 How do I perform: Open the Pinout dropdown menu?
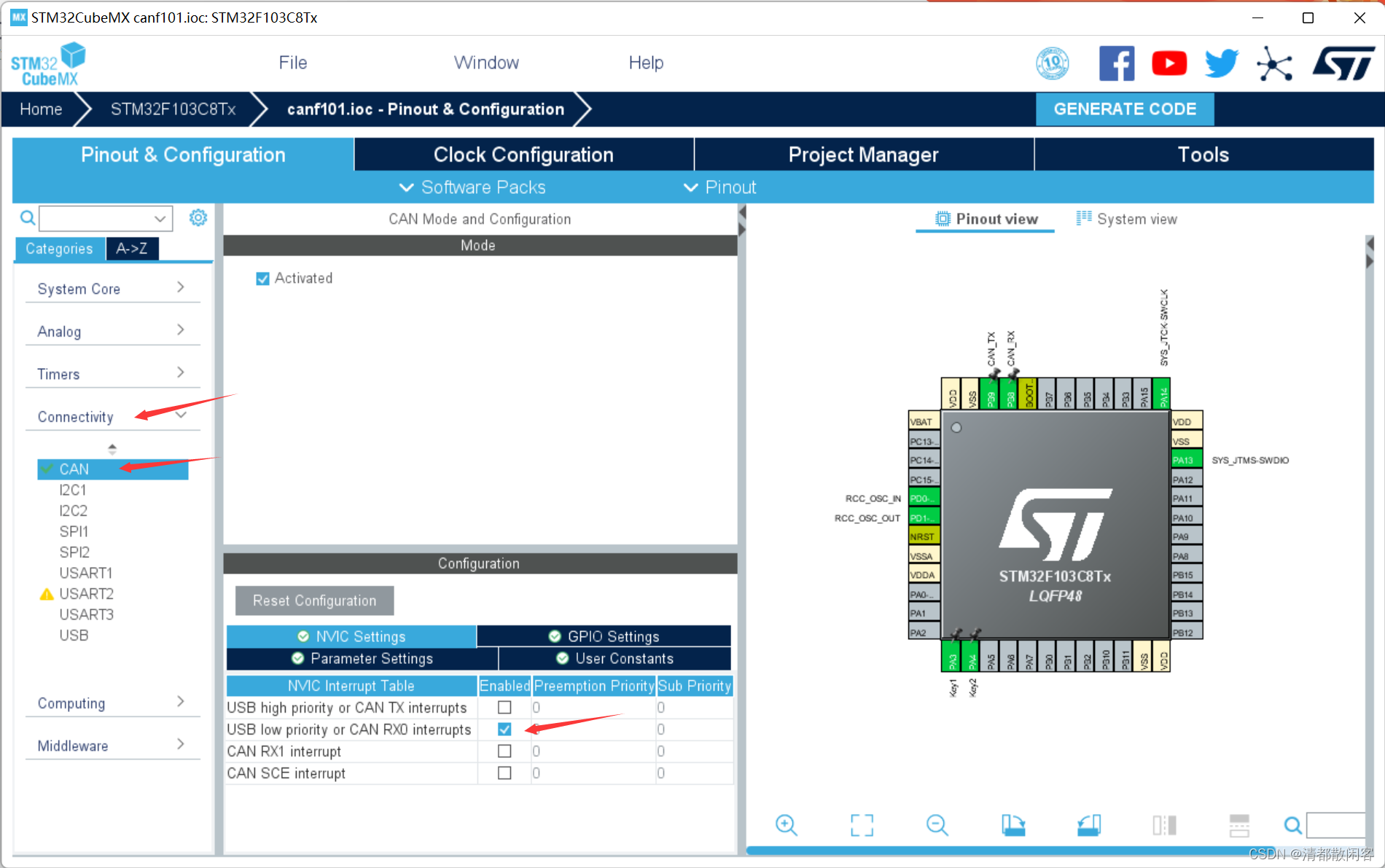tap(720, 187)
